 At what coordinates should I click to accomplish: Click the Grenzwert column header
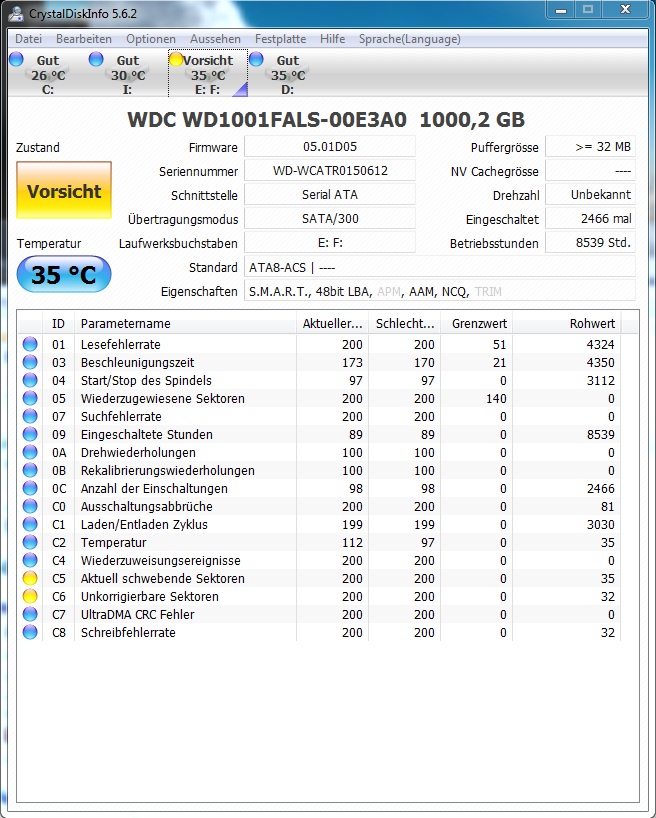pos(476,323)
